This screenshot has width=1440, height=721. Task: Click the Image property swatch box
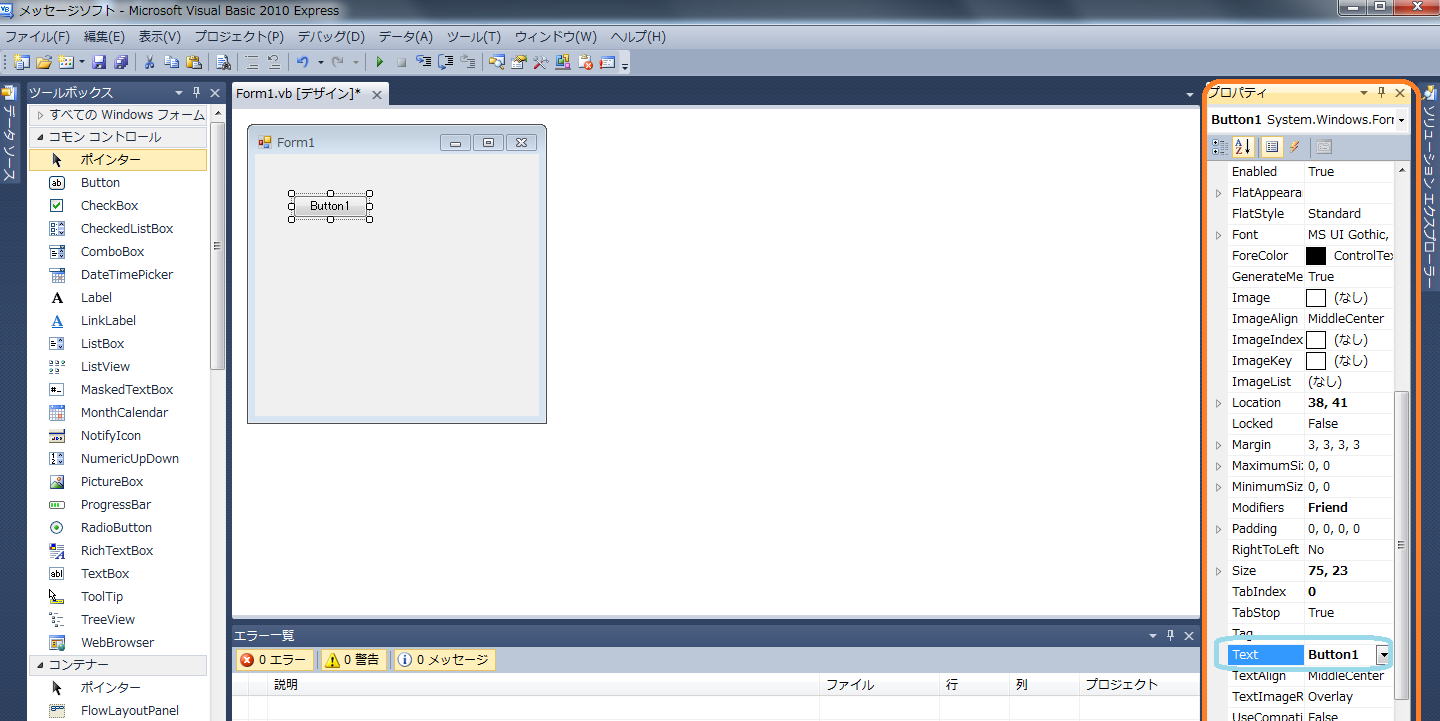[x=1316, y=298]
